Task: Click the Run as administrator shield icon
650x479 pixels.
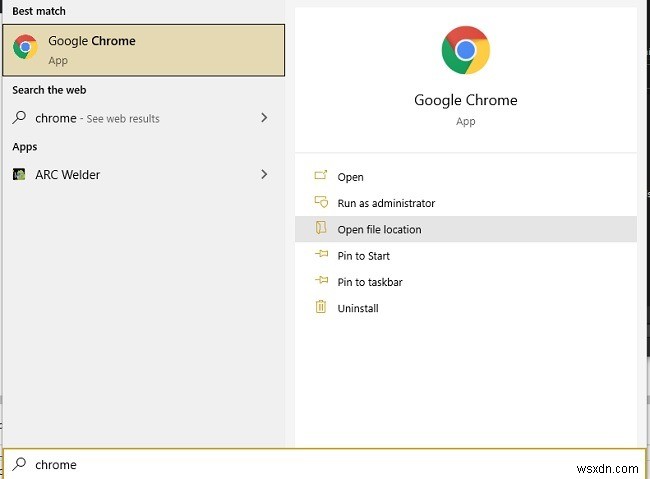Action: (x=321, y=202)
